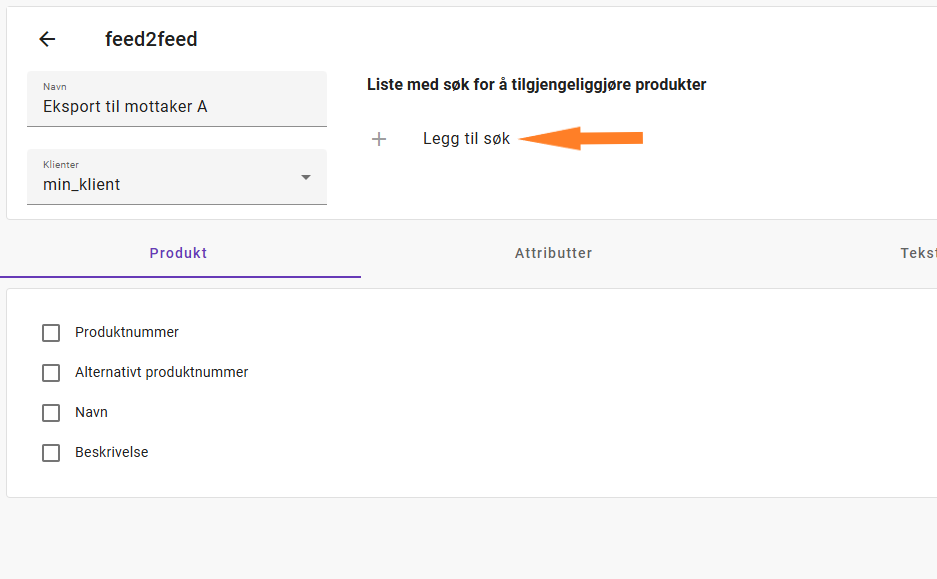Click the orange arrow pointing at Legg til søk

click(x=580, y=138)
